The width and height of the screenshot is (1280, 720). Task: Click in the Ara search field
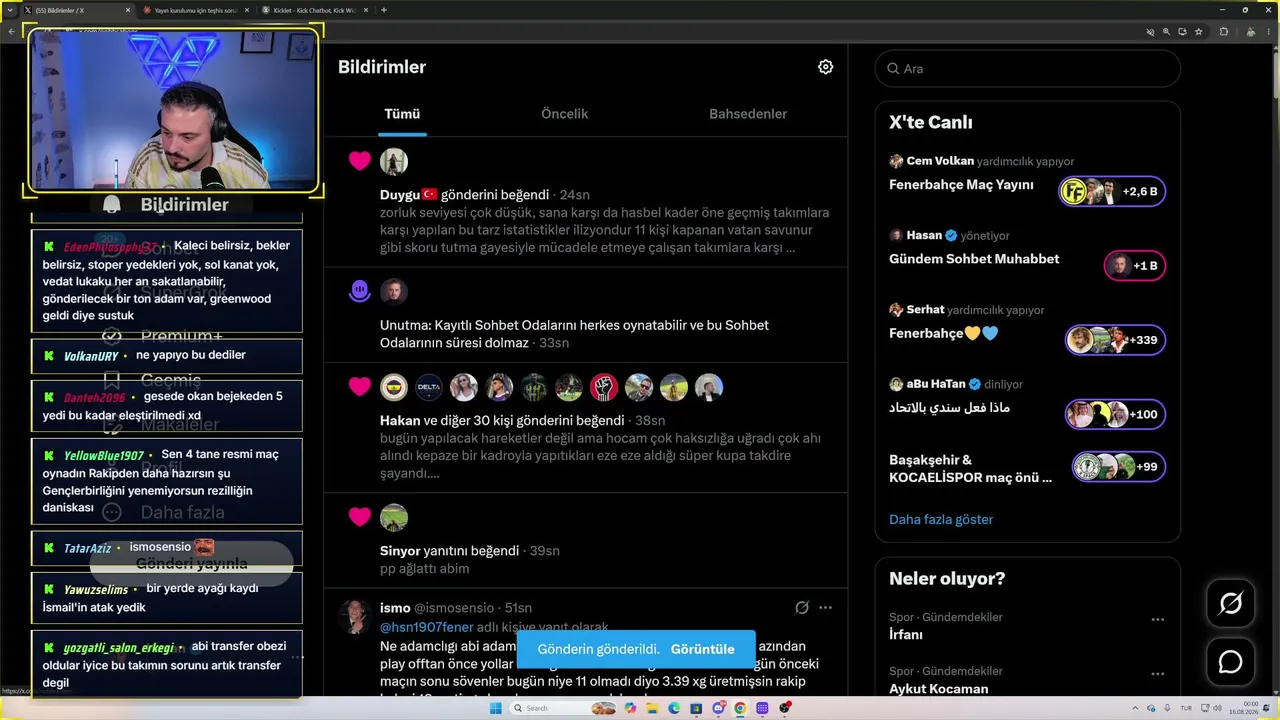coord(1027,68)
